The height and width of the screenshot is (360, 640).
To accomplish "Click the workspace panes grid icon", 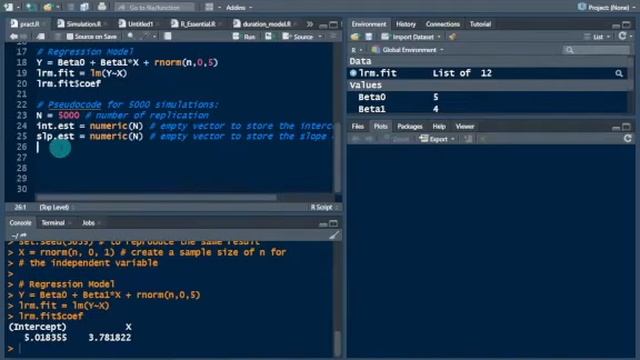I will coord(209,7).
